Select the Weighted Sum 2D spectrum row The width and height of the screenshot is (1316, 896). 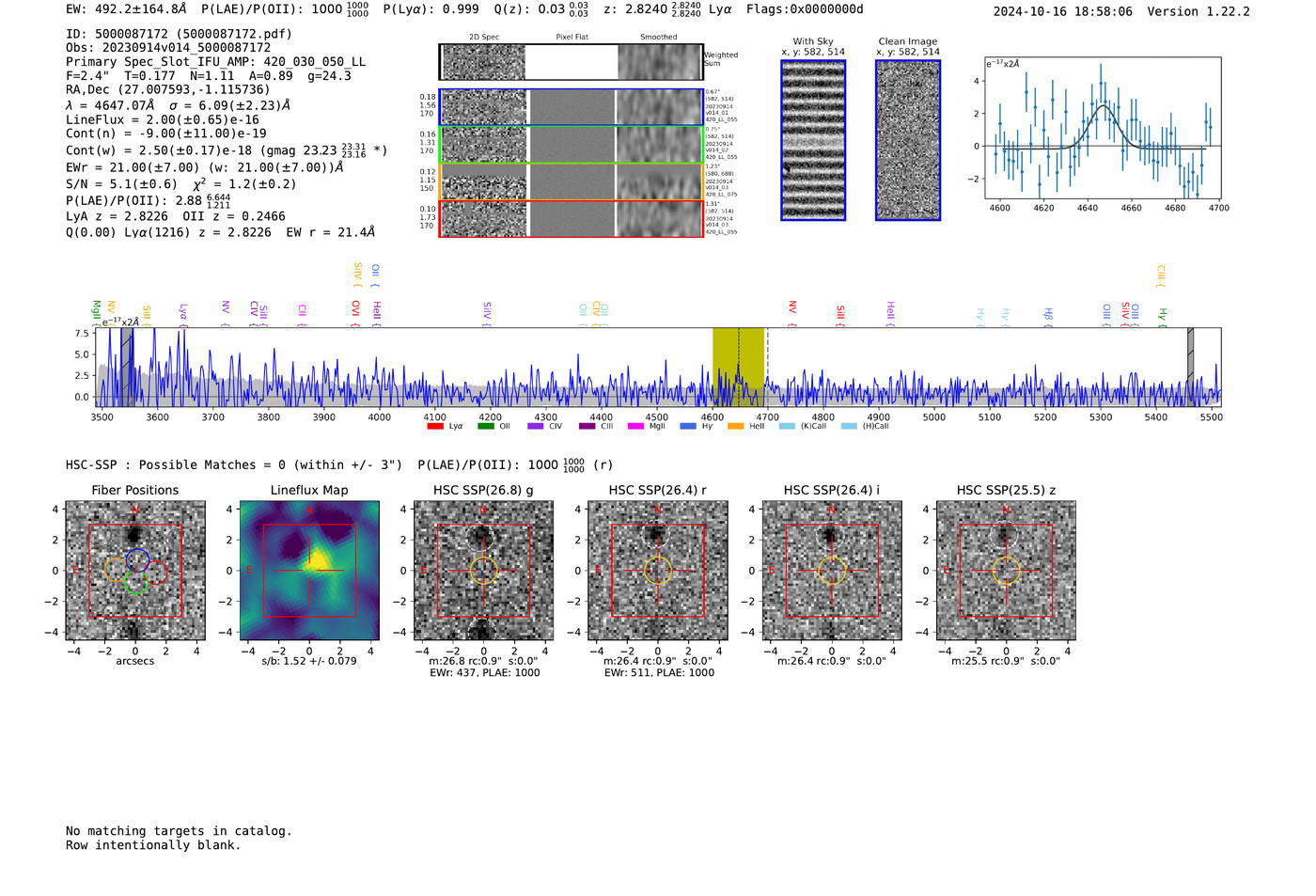tap(572, 62)
